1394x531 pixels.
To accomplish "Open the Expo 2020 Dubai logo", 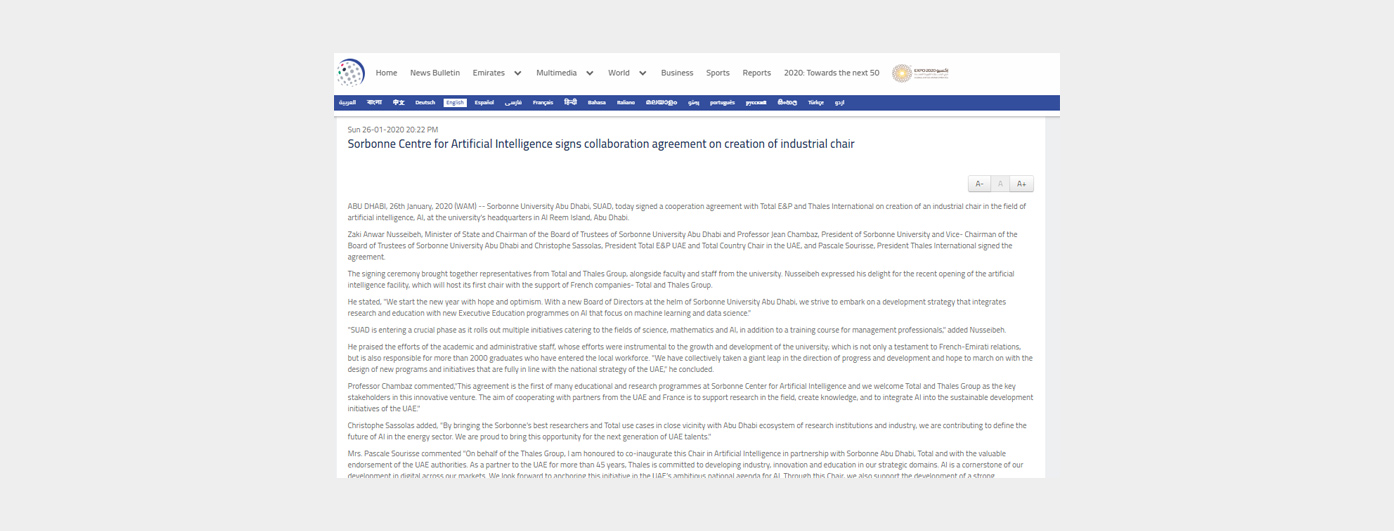I will tap(920, 73).
